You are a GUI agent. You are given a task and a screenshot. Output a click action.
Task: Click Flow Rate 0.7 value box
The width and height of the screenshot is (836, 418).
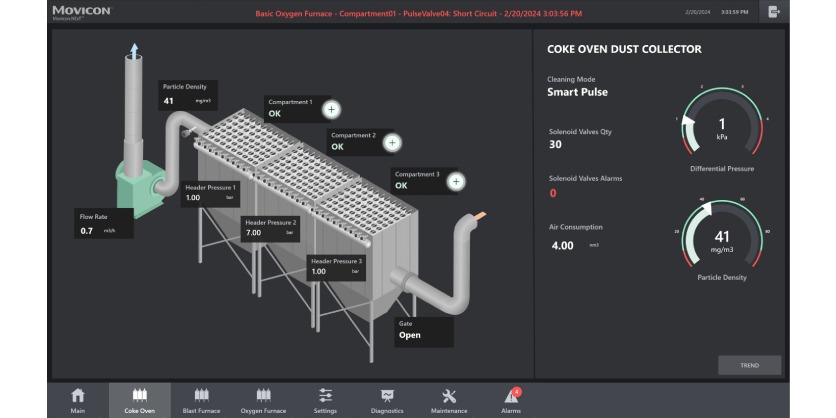pyautogui.click(x=103, y=223)
